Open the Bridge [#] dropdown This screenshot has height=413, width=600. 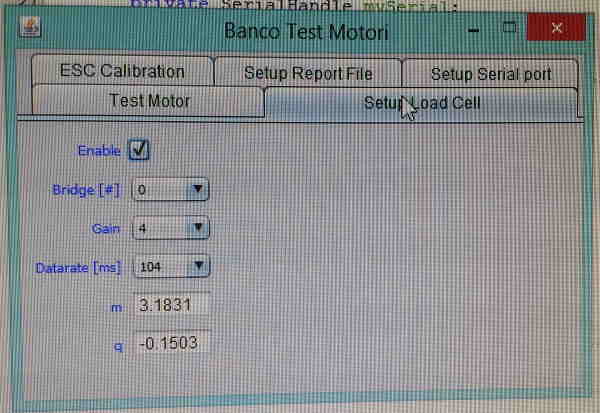(x=170, y=189)
